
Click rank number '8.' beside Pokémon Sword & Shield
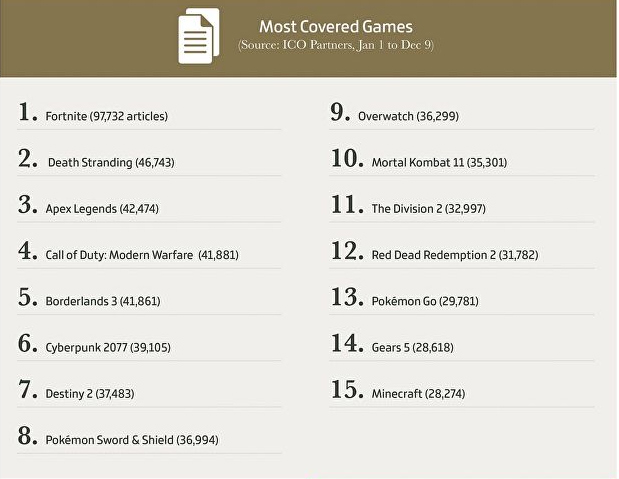(x=28, y=435)
